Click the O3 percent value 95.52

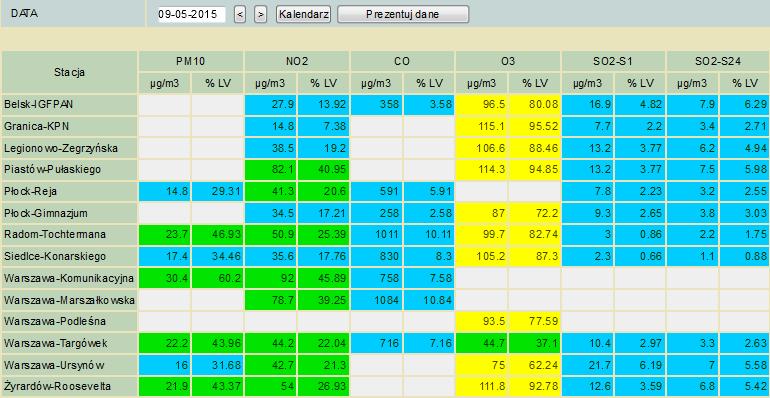tap(535, 126)
